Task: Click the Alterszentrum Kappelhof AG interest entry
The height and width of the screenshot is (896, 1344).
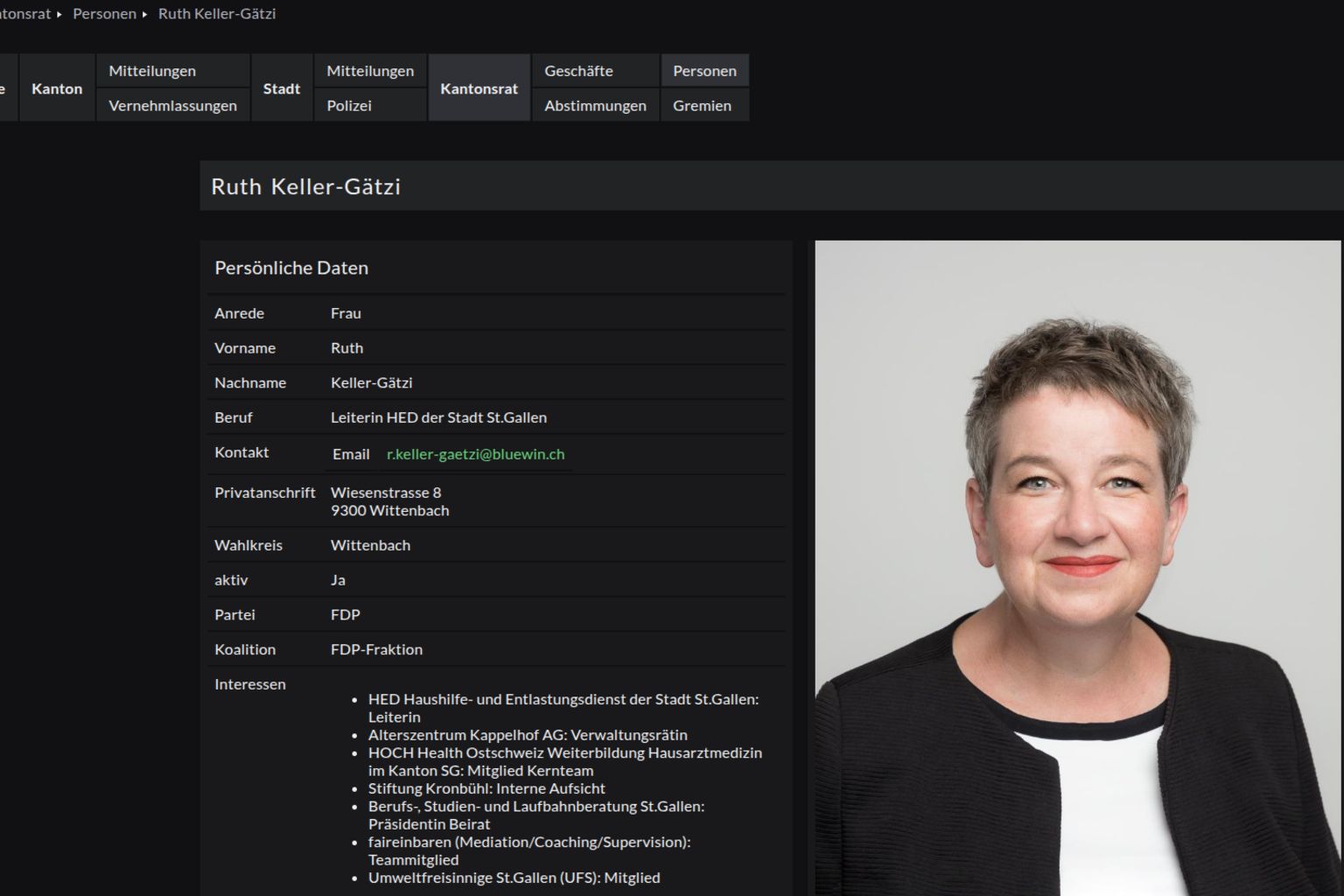Action: click(528, 735)
